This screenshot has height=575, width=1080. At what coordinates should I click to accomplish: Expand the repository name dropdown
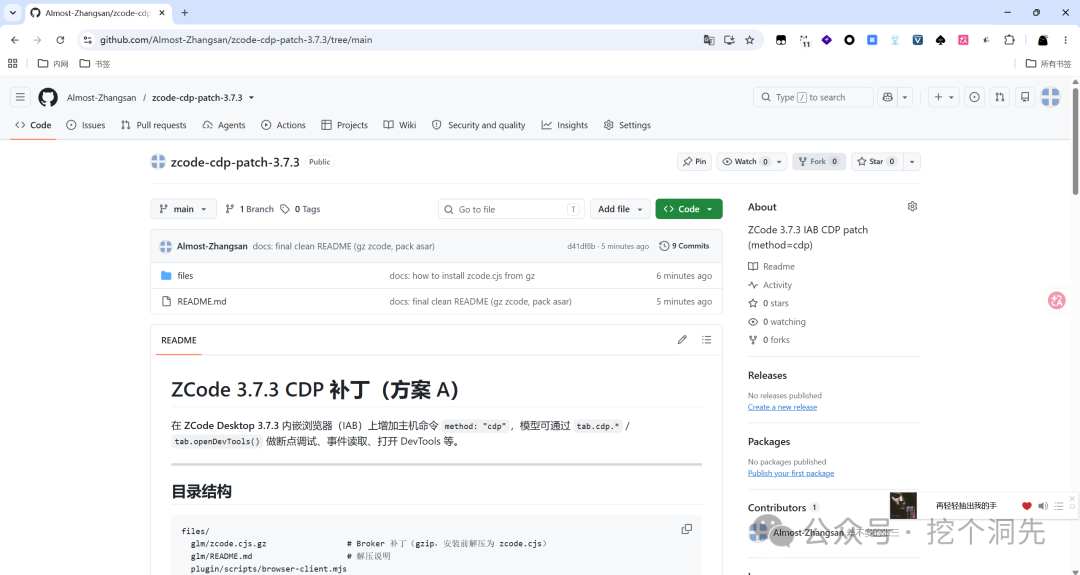(251, 98)
